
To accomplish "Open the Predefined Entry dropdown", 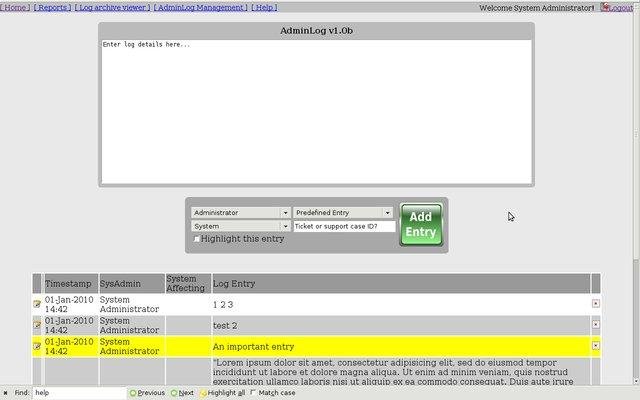I will pos(343,213).
